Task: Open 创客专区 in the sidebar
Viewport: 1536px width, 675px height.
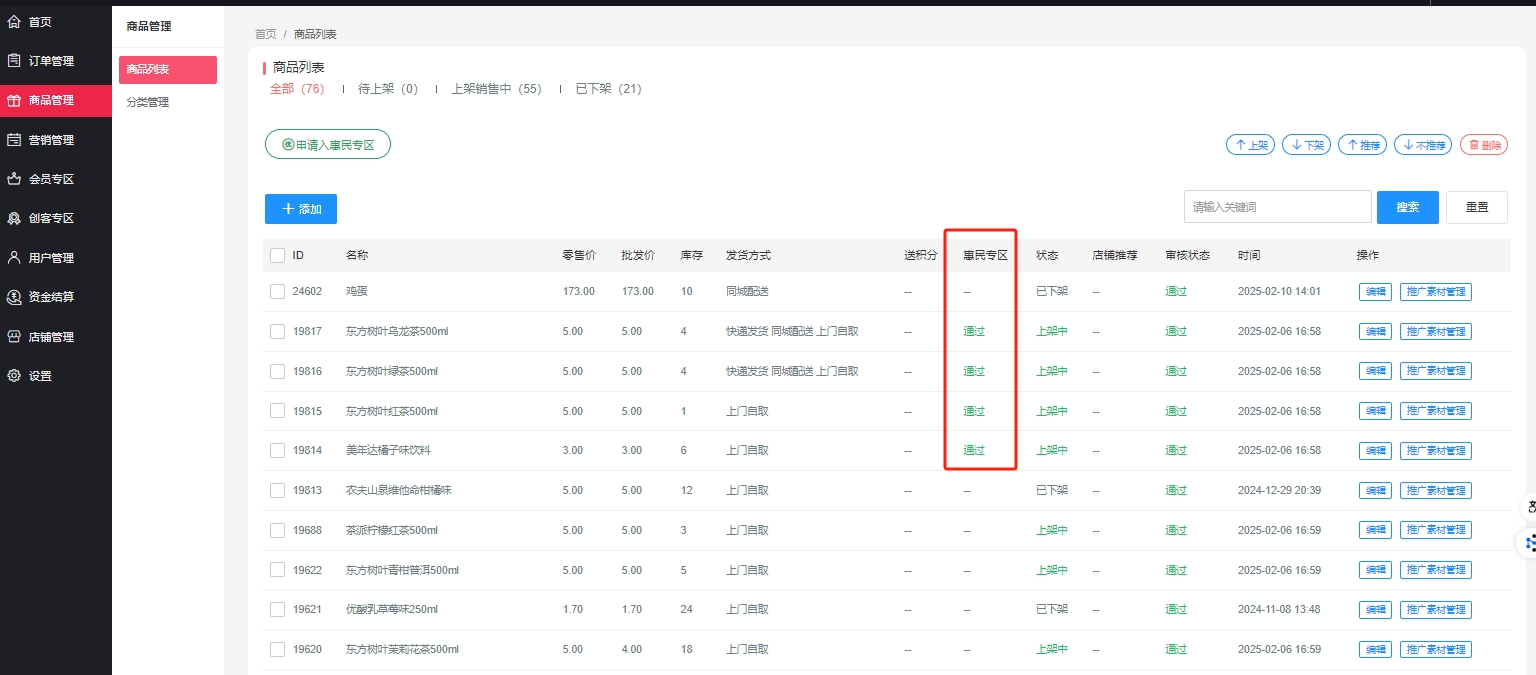Action: pyautogui.click(x=50, y=218)
